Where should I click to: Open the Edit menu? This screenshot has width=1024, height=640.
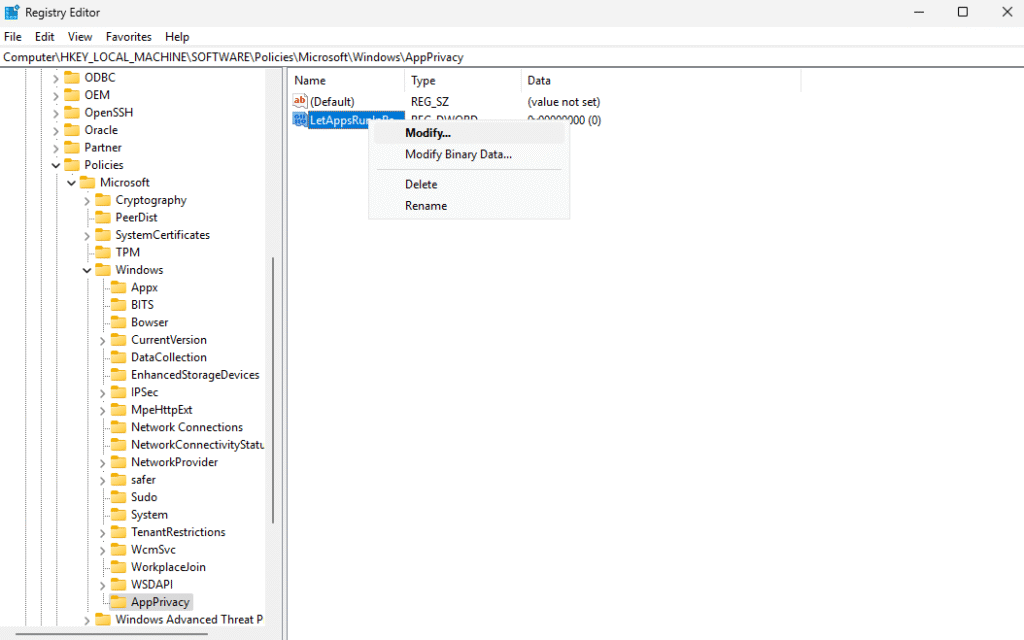[x=45, y=37]
